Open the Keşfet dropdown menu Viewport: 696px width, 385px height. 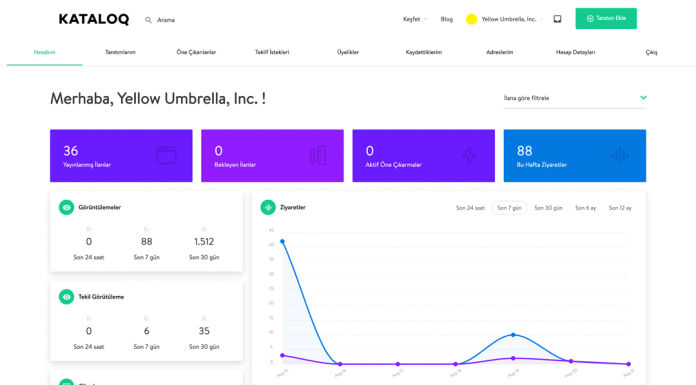(415, 19)
